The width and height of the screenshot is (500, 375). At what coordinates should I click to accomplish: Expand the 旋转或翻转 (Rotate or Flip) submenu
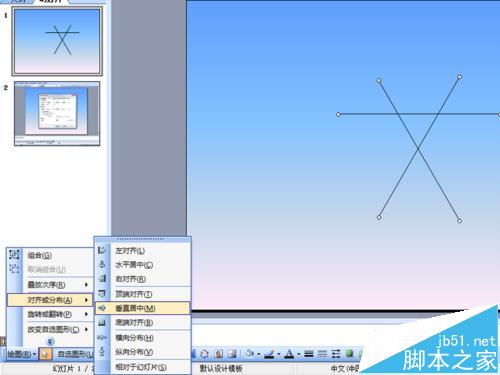click(50, 314)
